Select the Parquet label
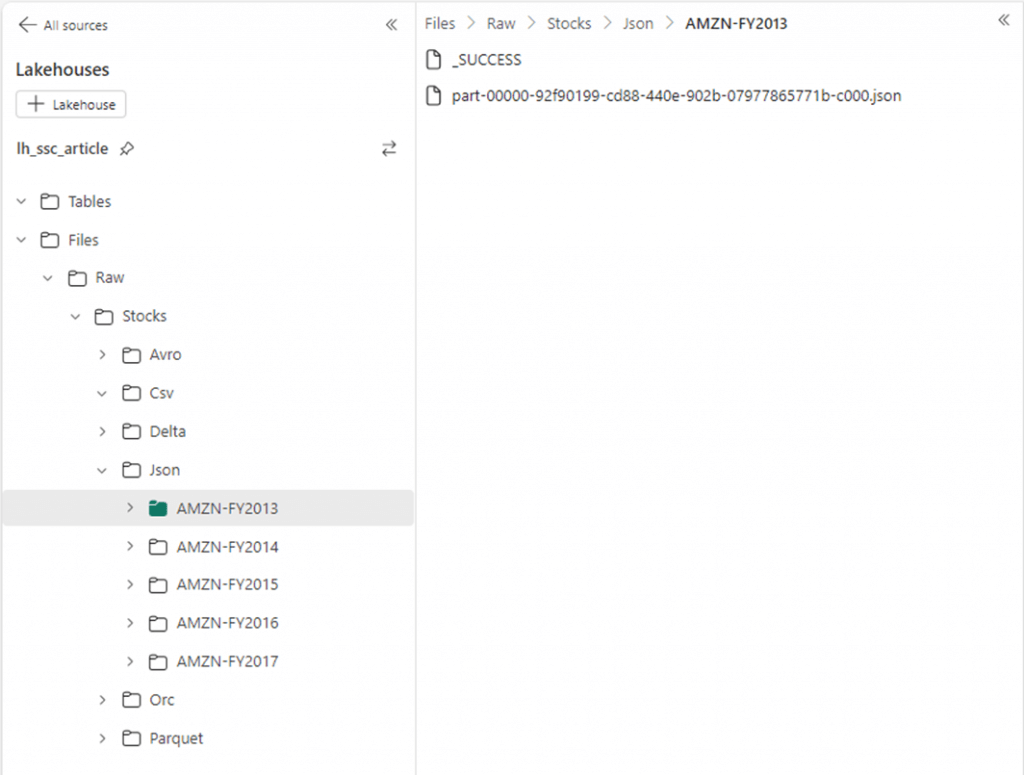1024x775 pixels. pos(176,738)
